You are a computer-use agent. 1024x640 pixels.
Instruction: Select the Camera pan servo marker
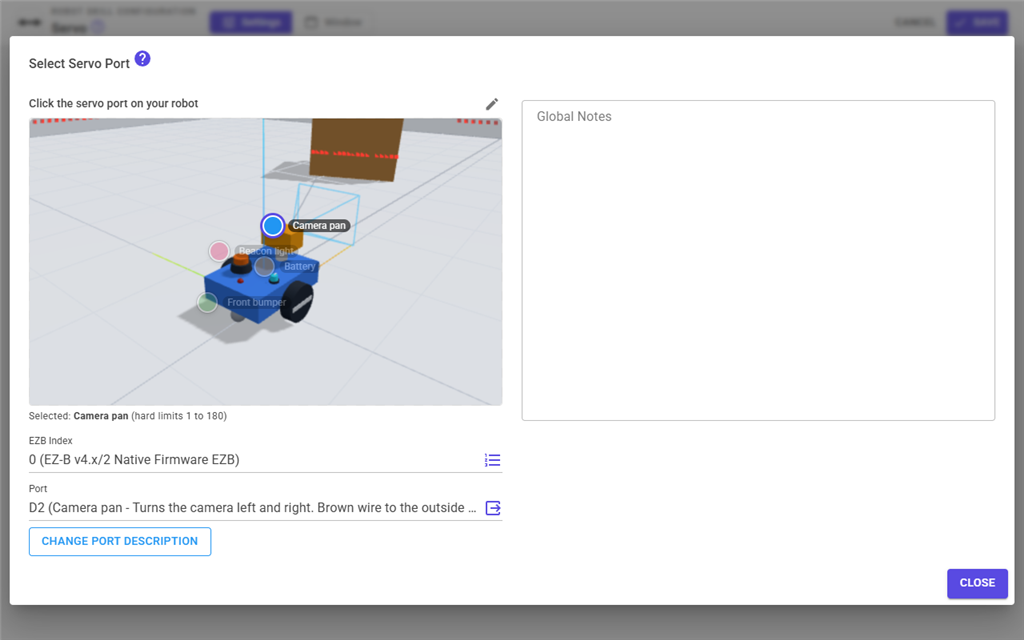273,225
